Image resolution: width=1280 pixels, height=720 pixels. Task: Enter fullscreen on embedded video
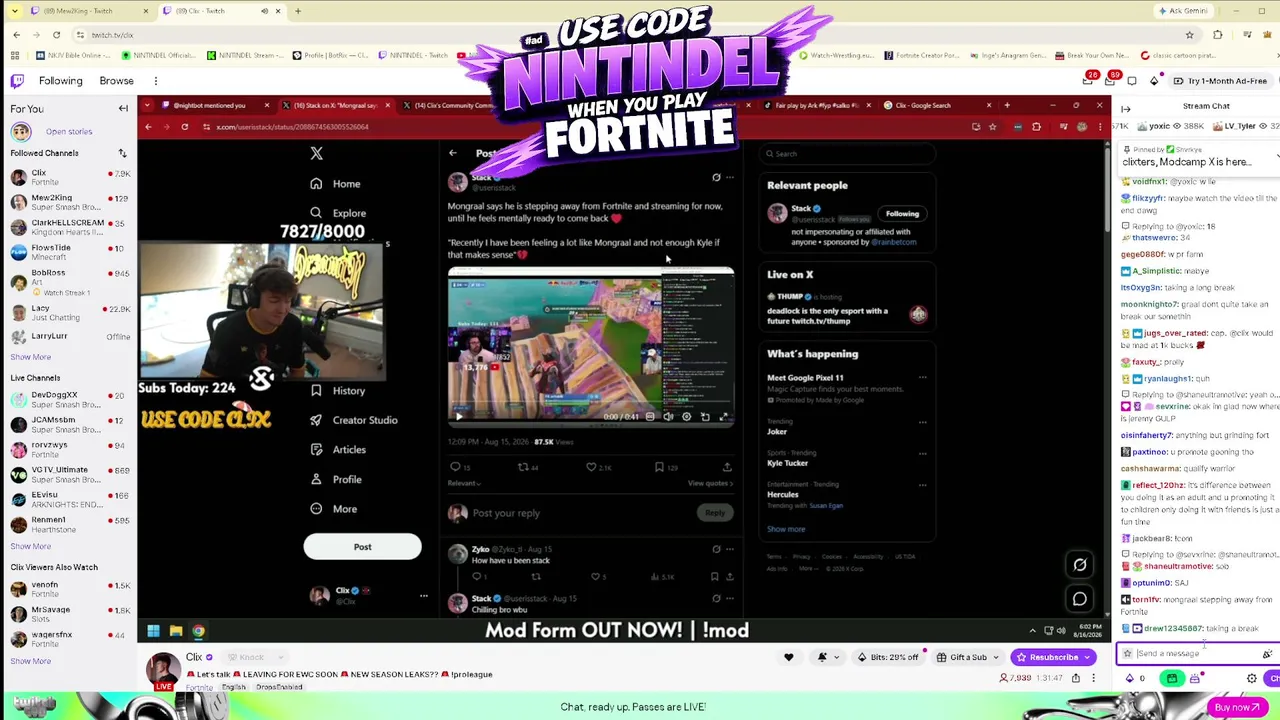click(723, 417)
